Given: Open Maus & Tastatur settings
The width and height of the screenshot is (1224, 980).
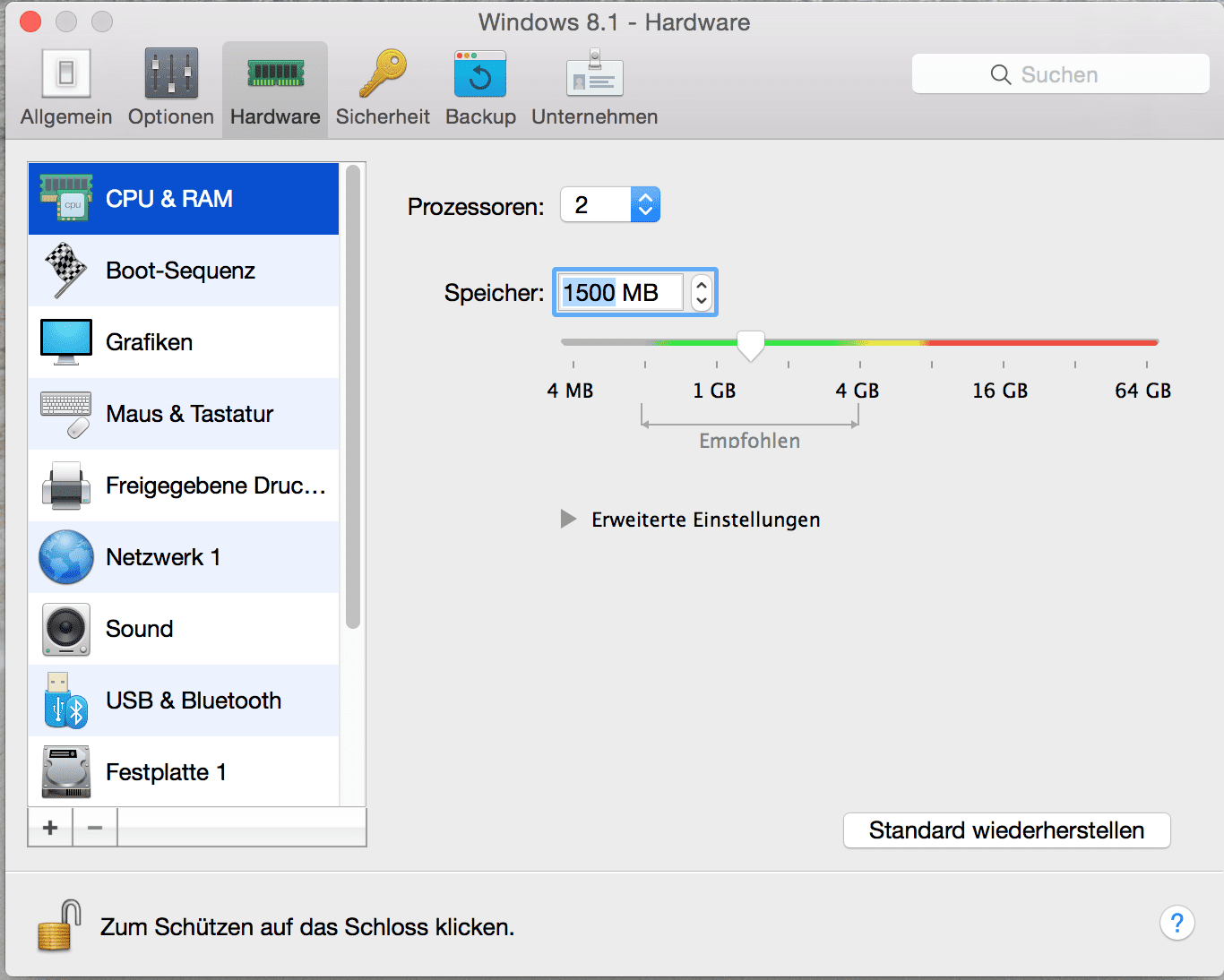Looking at the screenshot, I should [189, 414].
